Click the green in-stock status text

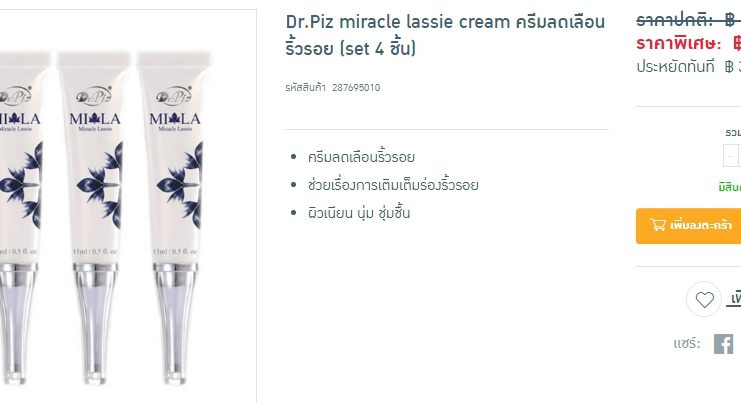point(730,188)
